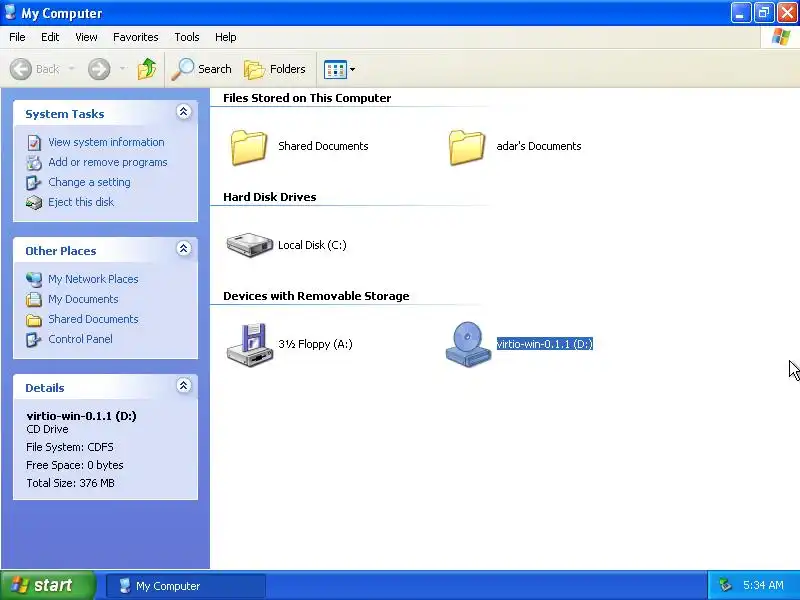Collapse the Details panel

point(184,385)
